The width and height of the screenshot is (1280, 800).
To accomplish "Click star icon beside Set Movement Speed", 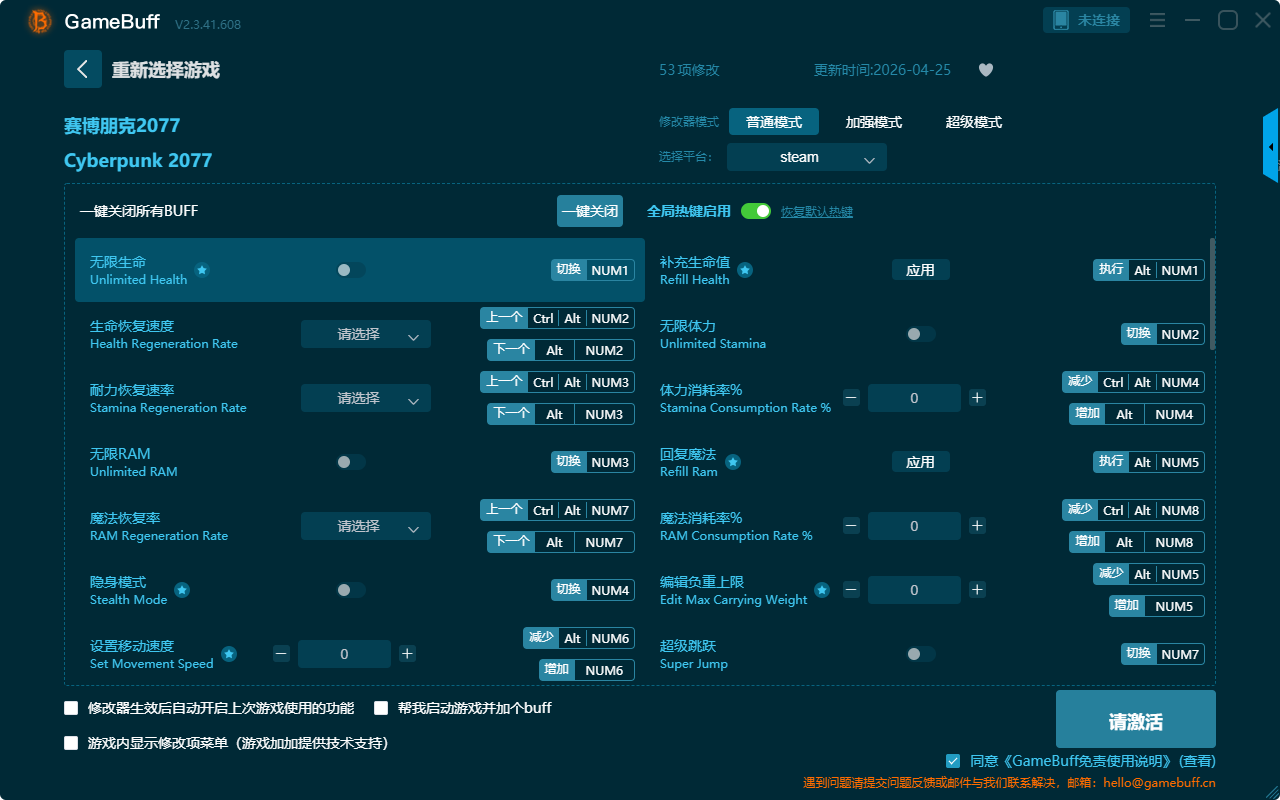I will pos(229,654).
